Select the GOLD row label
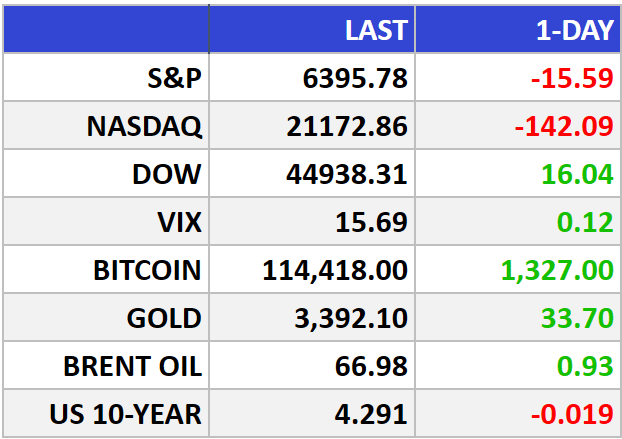 164,318
